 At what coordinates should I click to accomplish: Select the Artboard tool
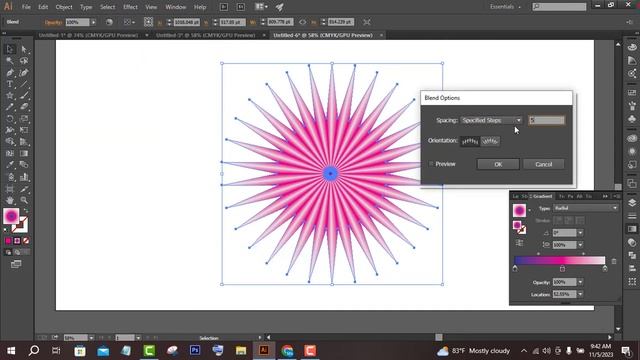click(x=10, y=189)
